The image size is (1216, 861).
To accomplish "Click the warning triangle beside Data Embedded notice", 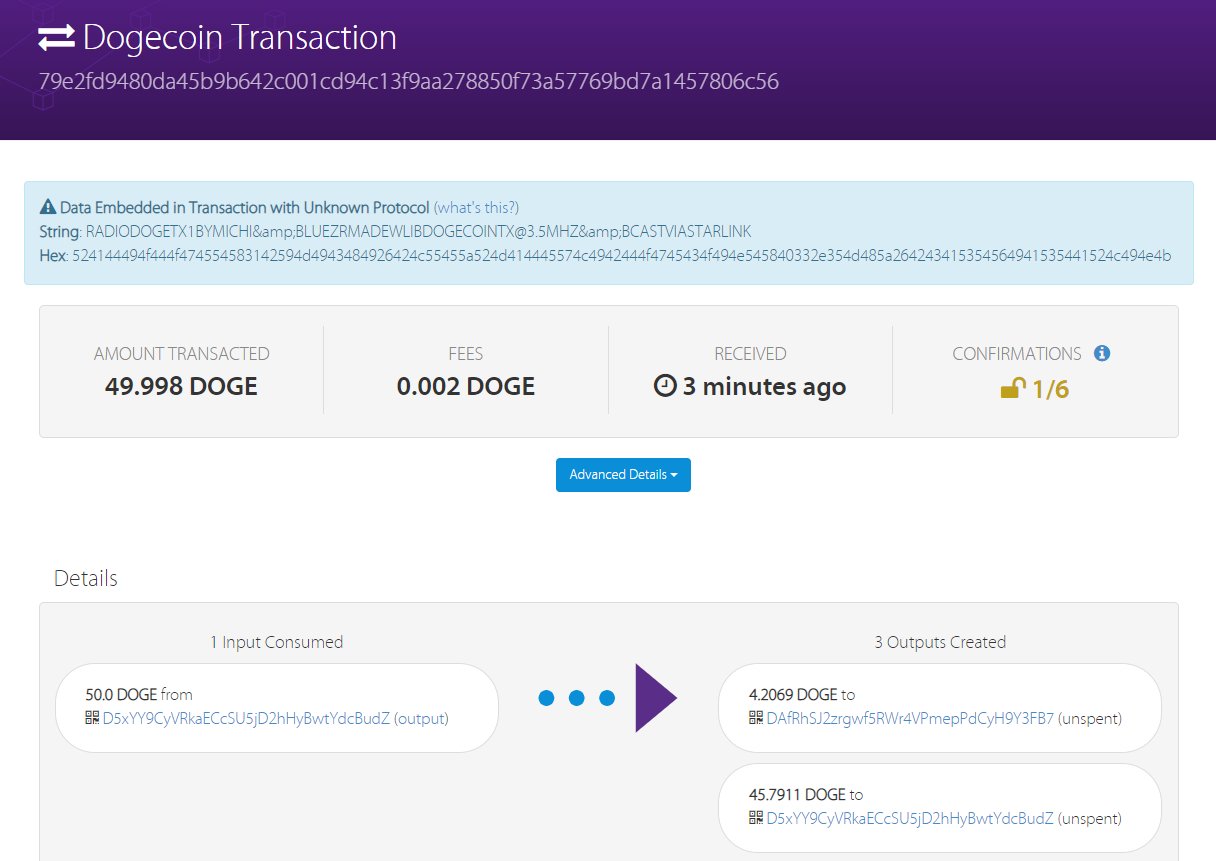I will (x=46, y=205).
